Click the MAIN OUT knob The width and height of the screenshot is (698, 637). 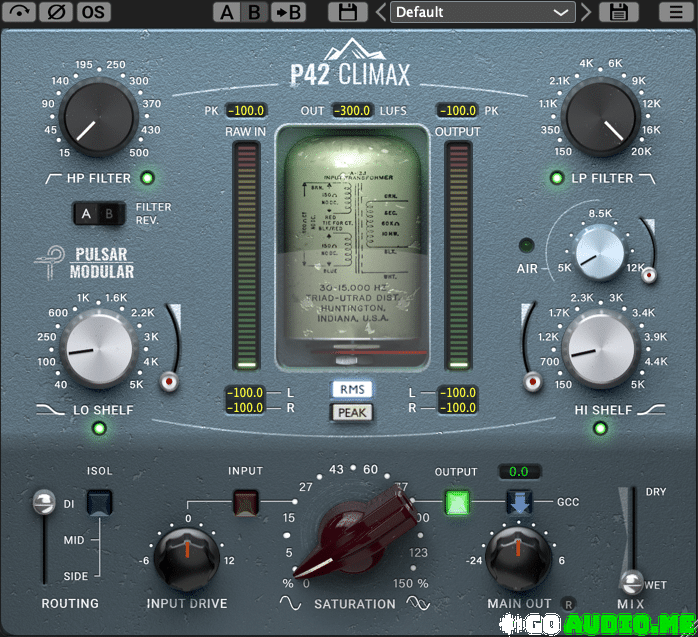tap(518, 559)
